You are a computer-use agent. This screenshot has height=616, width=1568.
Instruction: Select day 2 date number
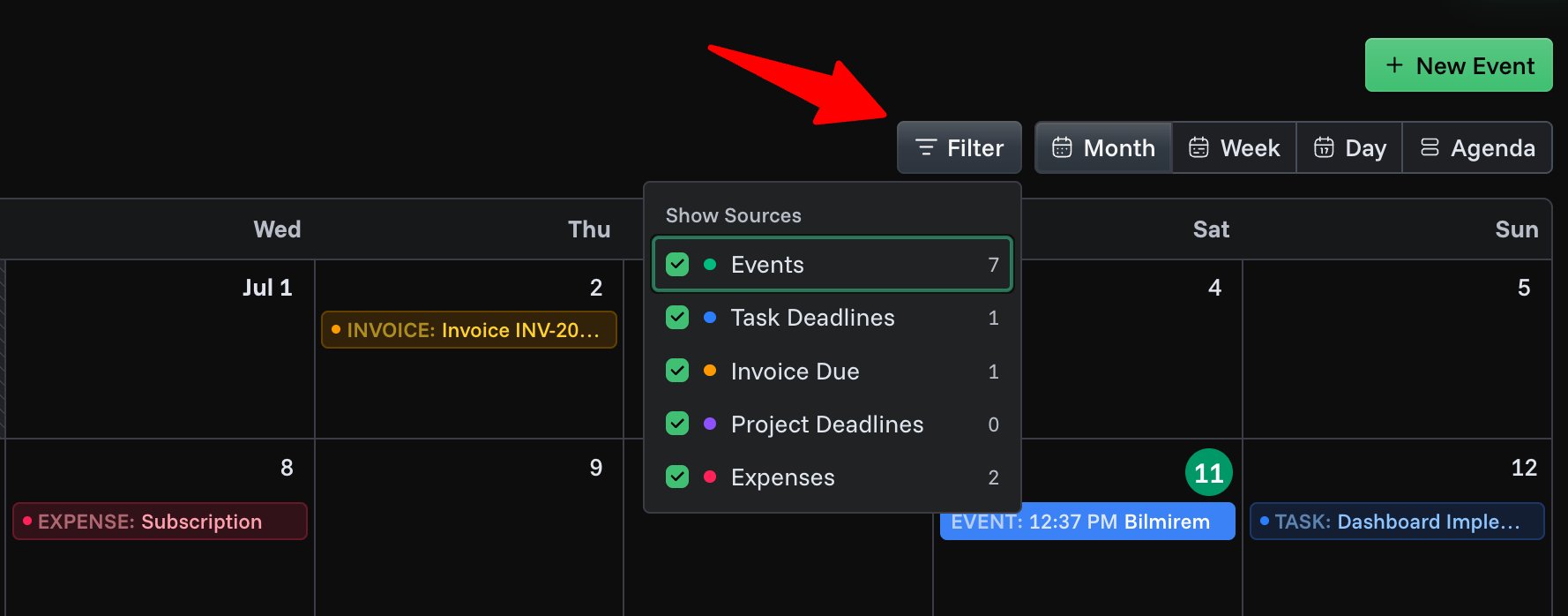click(x=596, y=288)
